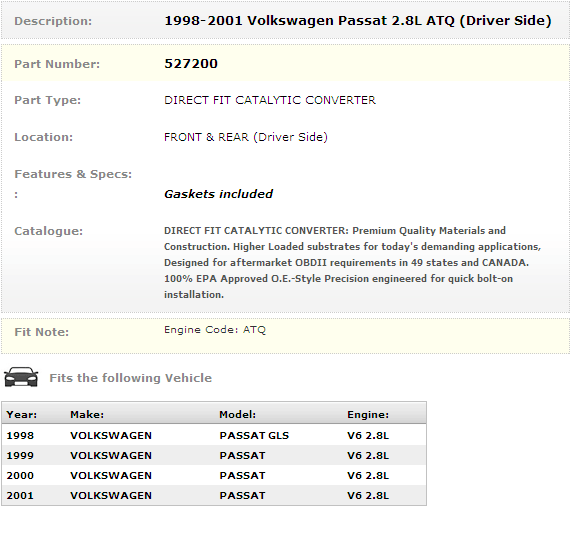This screenshot has width=570, height=537.
Task: Click the Part Number label
Action: tap(57, 64)
